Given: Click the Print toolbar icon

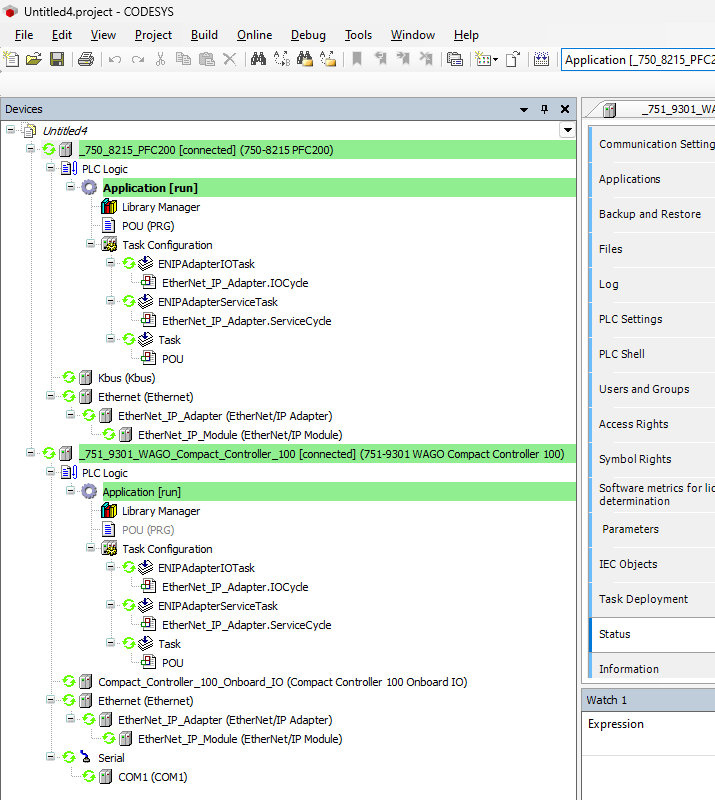Looking at the screenshot, I should [x=86, y=59].
